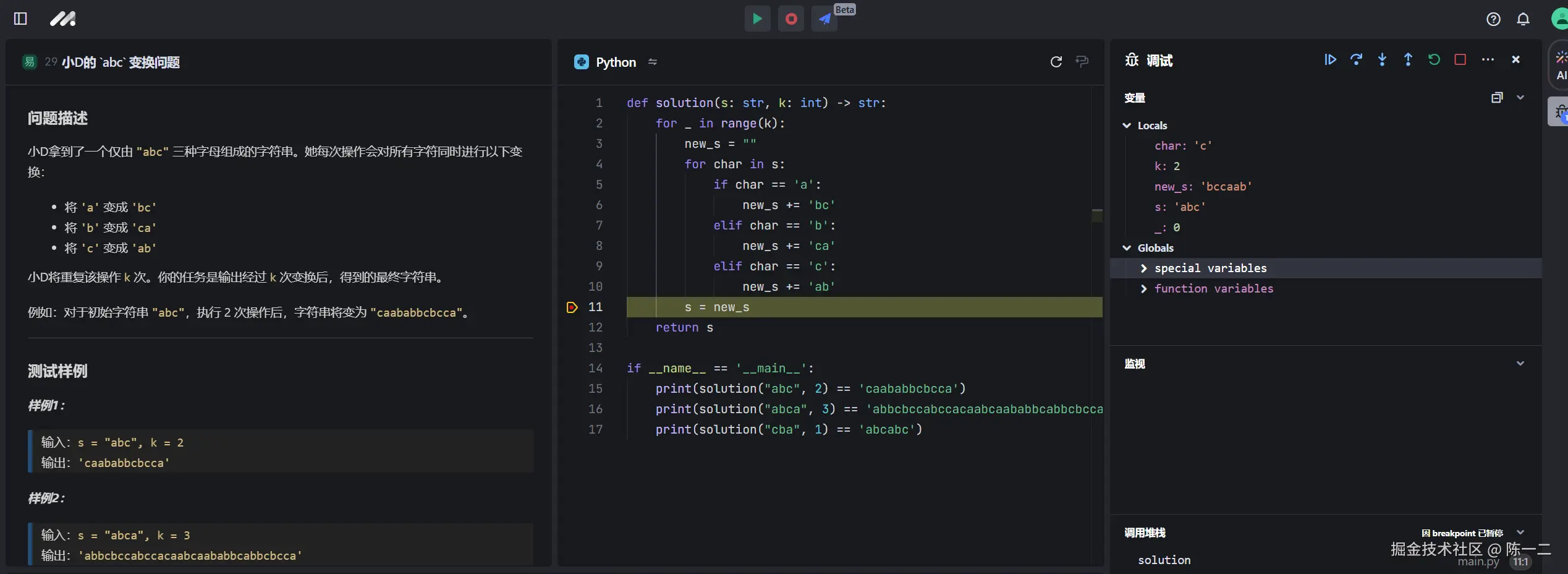Open notifications bell icon

click(x=1523, y=19)
